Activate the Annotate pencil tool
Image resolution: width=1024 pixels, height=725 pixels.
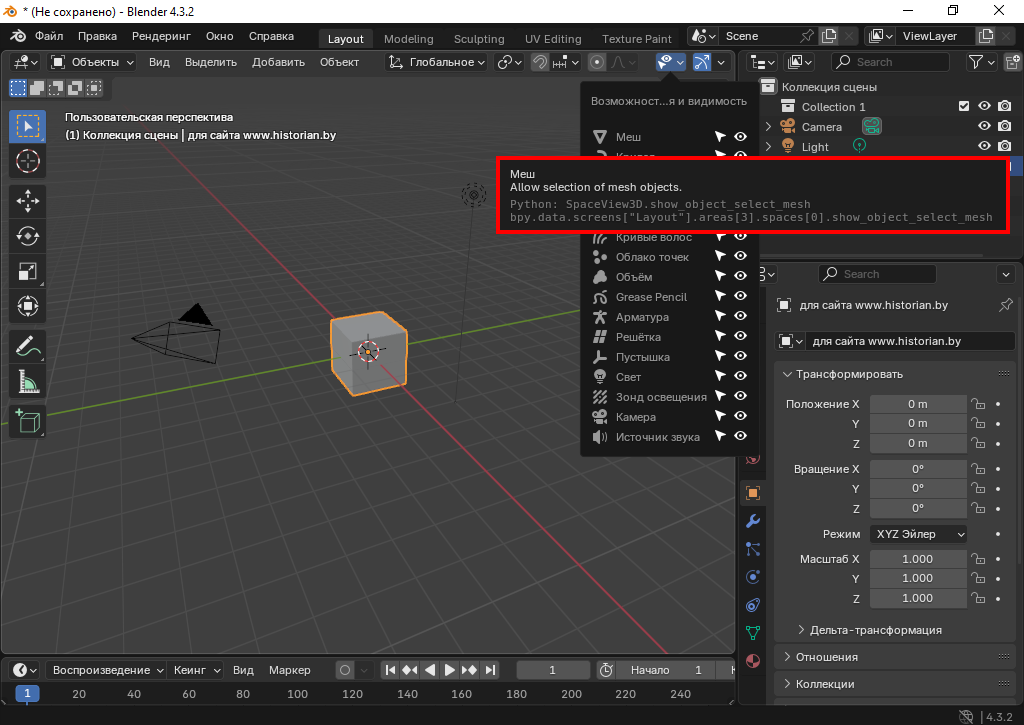(x=27, y=347)
